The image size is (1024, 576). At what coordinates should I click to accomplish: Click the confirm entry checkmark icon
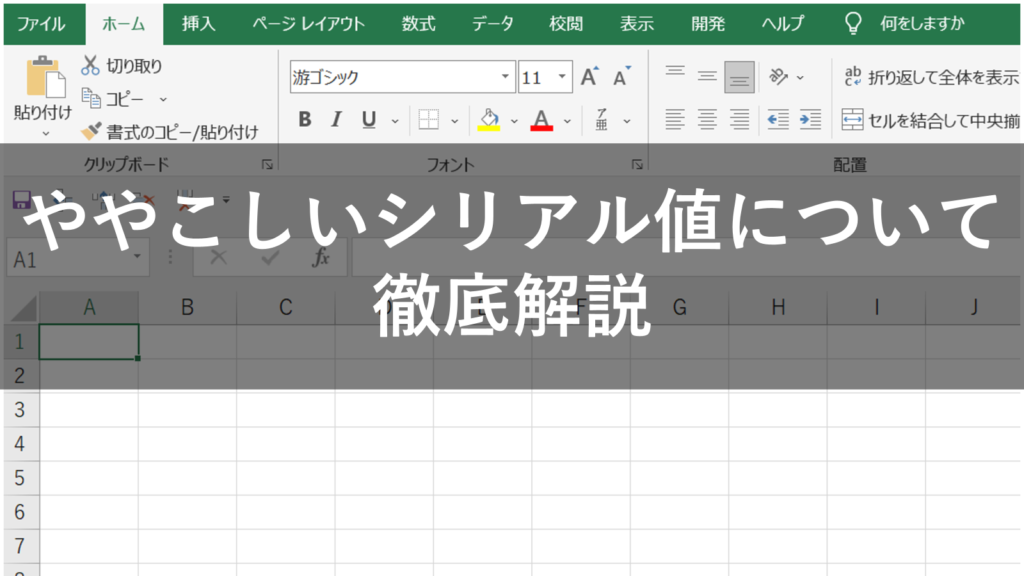click(270, 258)
